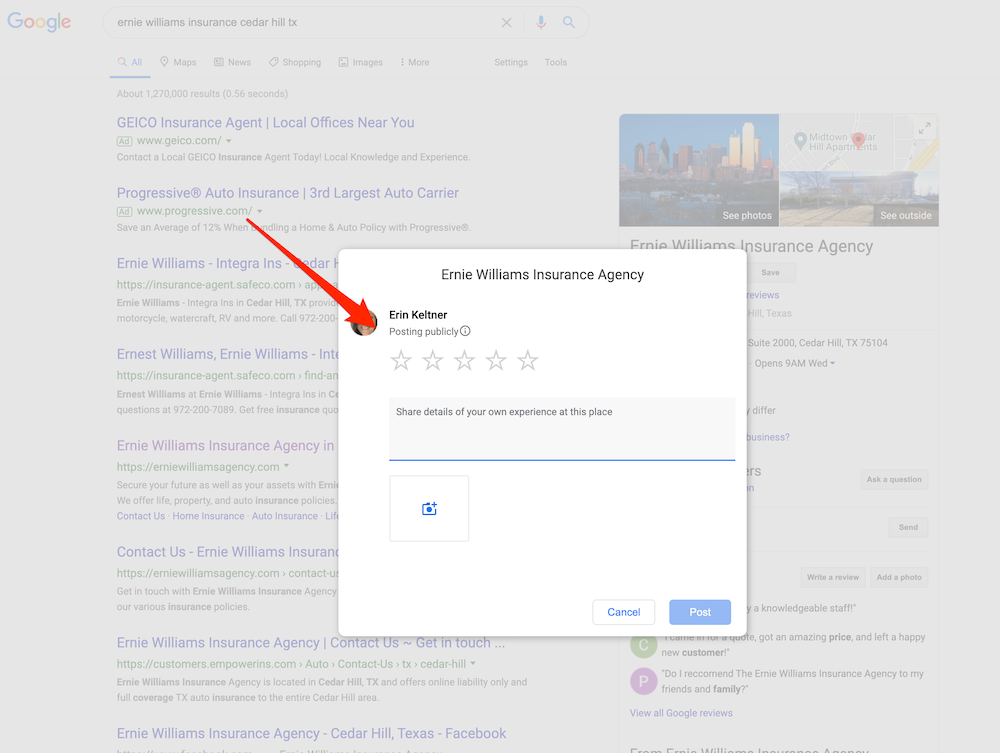The width and height of the screenshot is (1000, 753).
Task: Click the Posting publicly info icon
Action: pos(466,331)
